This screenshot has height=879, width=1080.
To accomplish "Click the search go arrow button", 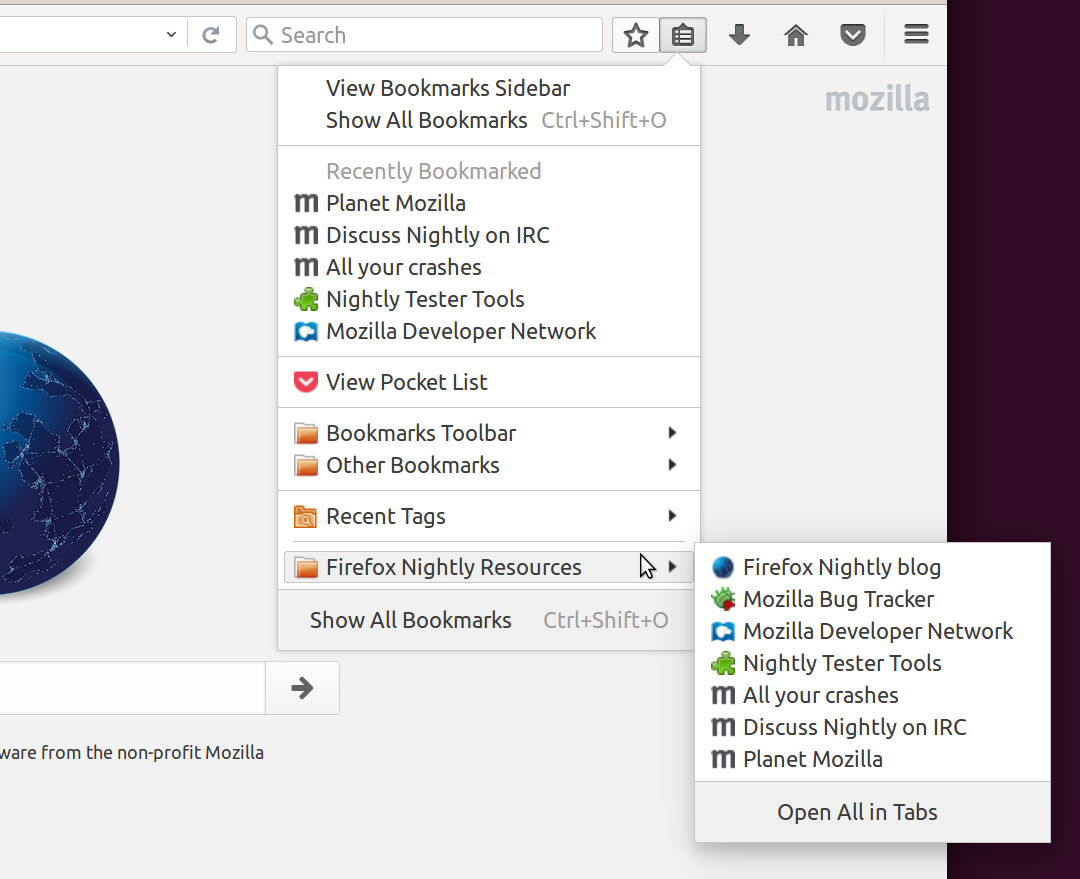I will tap(302, 688).
